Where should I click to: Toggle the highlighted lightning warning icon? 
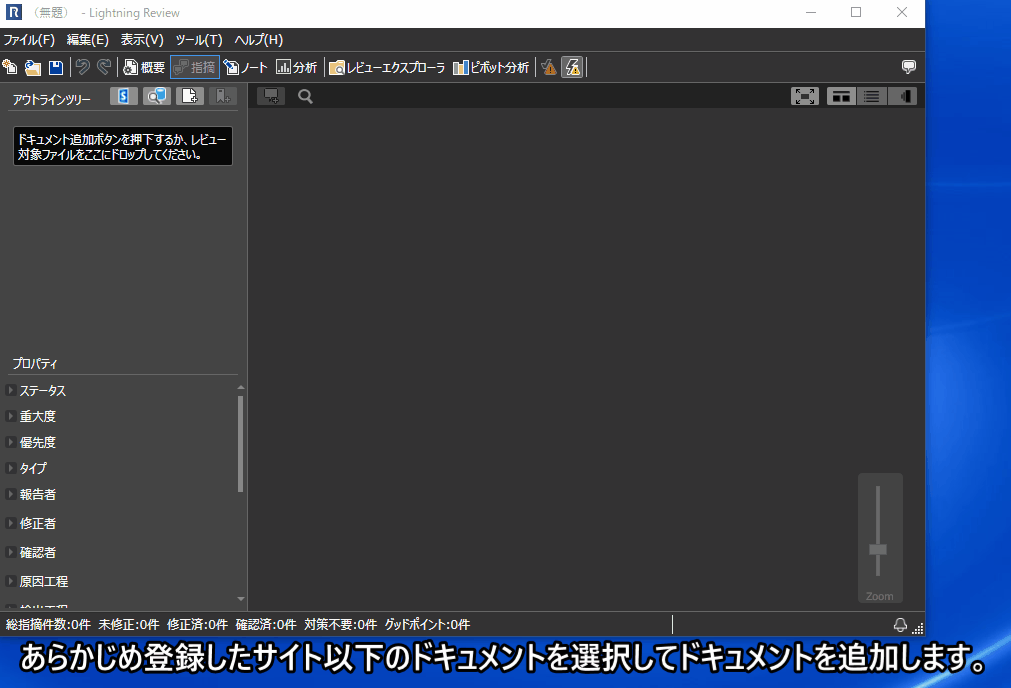click(573, 67)
